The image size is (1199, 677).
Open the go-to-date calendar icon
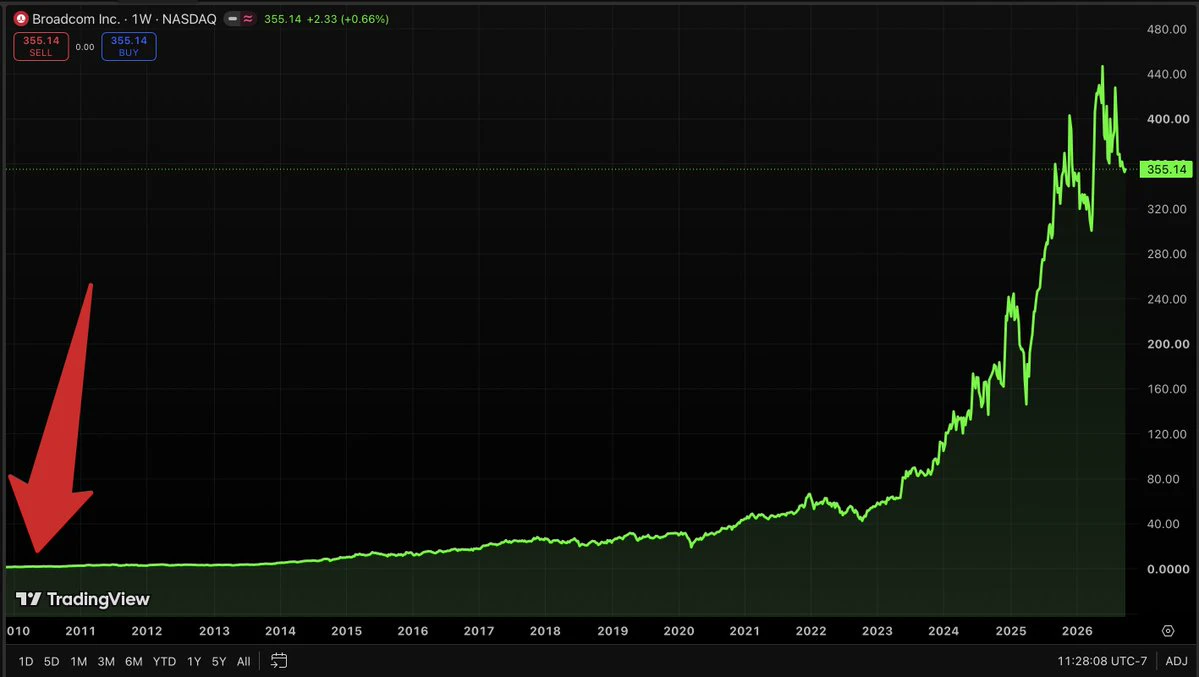click(279, 661)
